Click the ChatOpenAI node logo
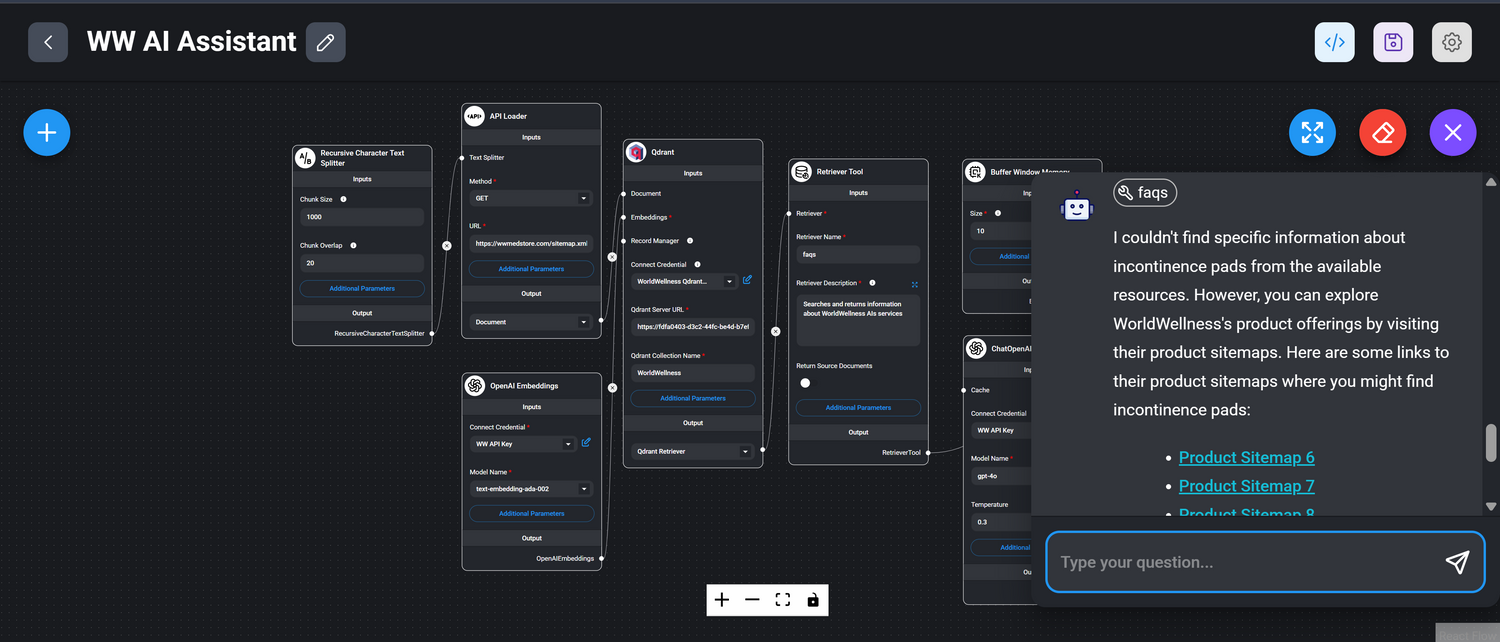This screenshot has width=1500, height=642. click(976, 349)
